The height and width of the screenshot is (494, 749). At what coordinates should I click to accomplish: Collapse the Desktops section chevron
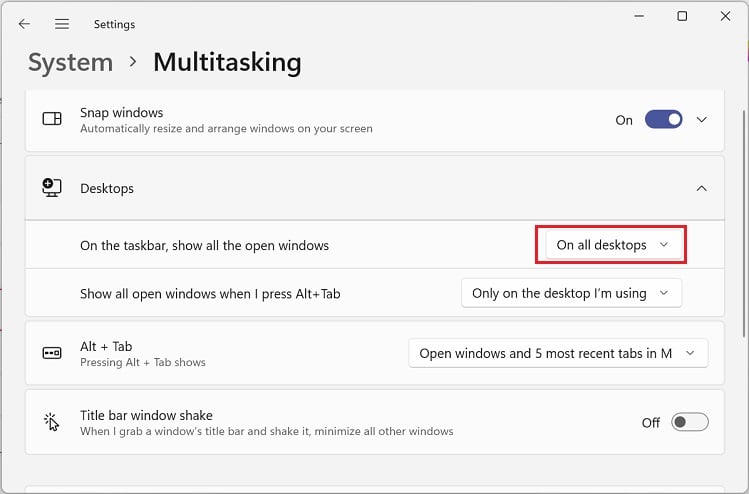(x=701, y=188)
